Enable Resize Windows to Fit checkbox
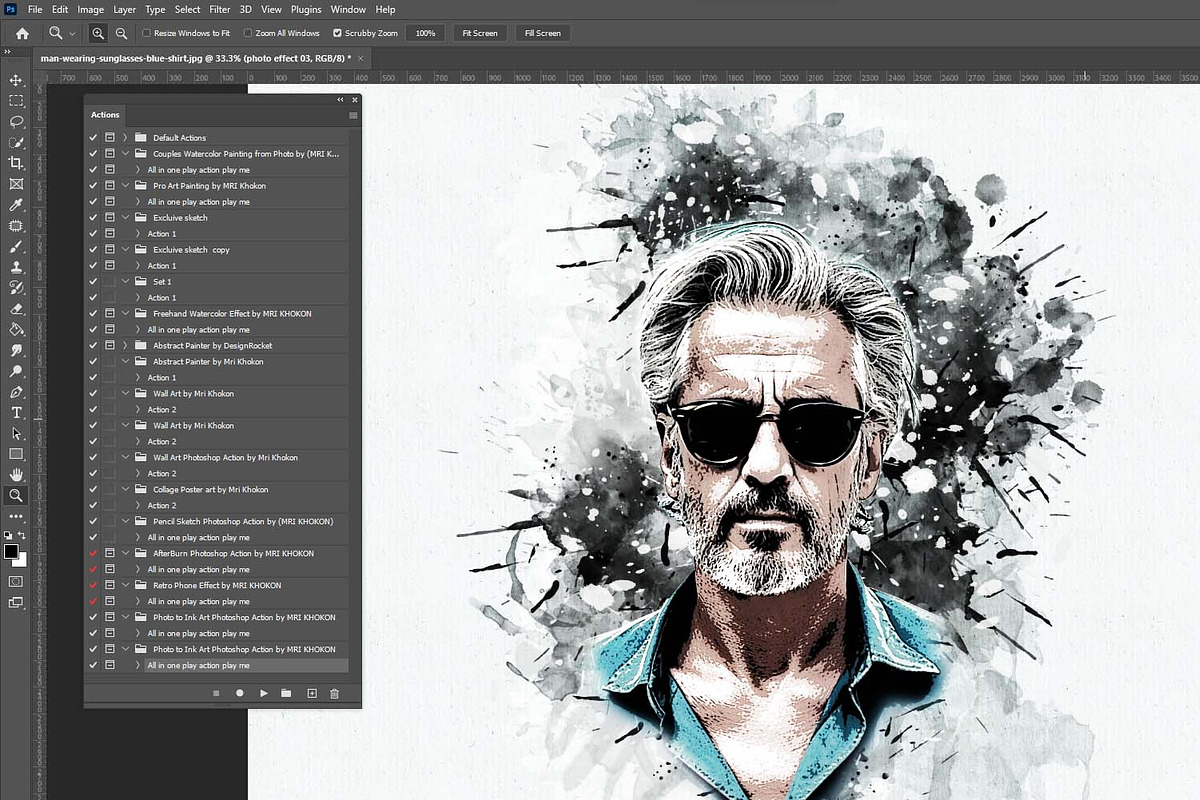 point(146,33)
